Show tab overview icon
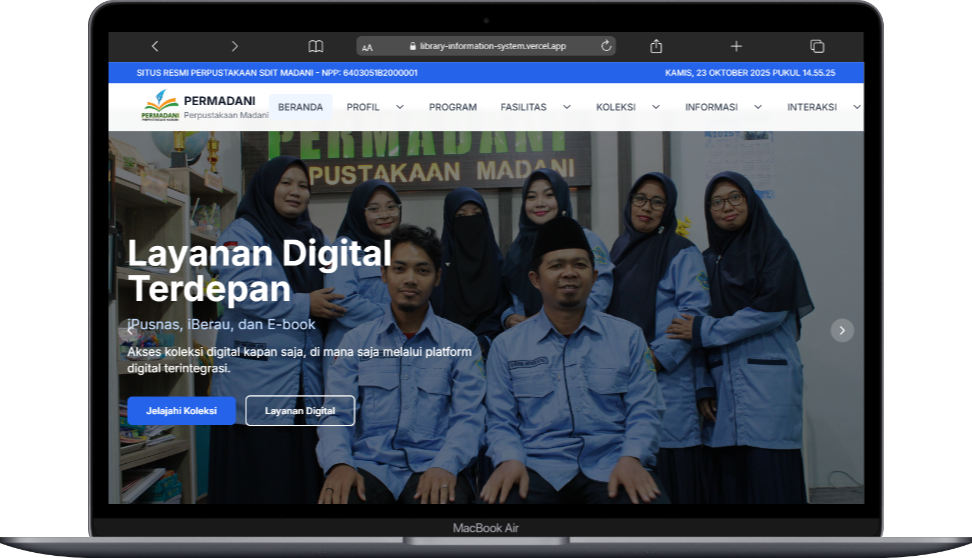The image size is (972, 558). (817, 46)
